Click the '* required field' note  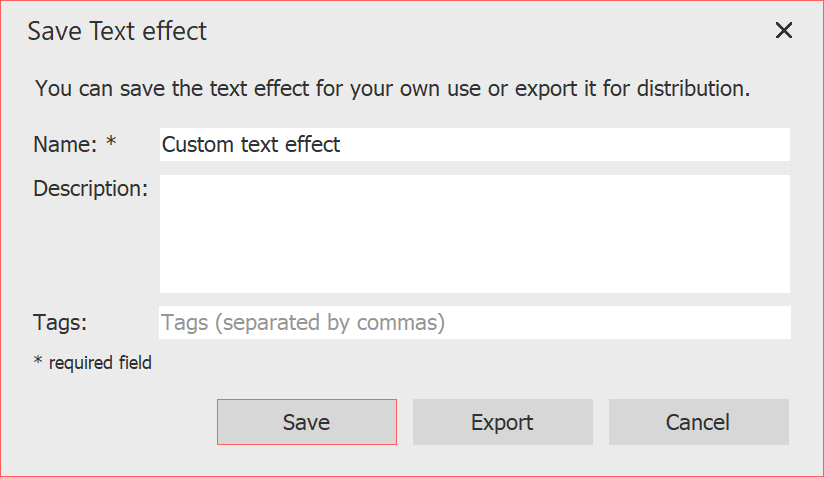pyautogui.click(x=93, y=363)
